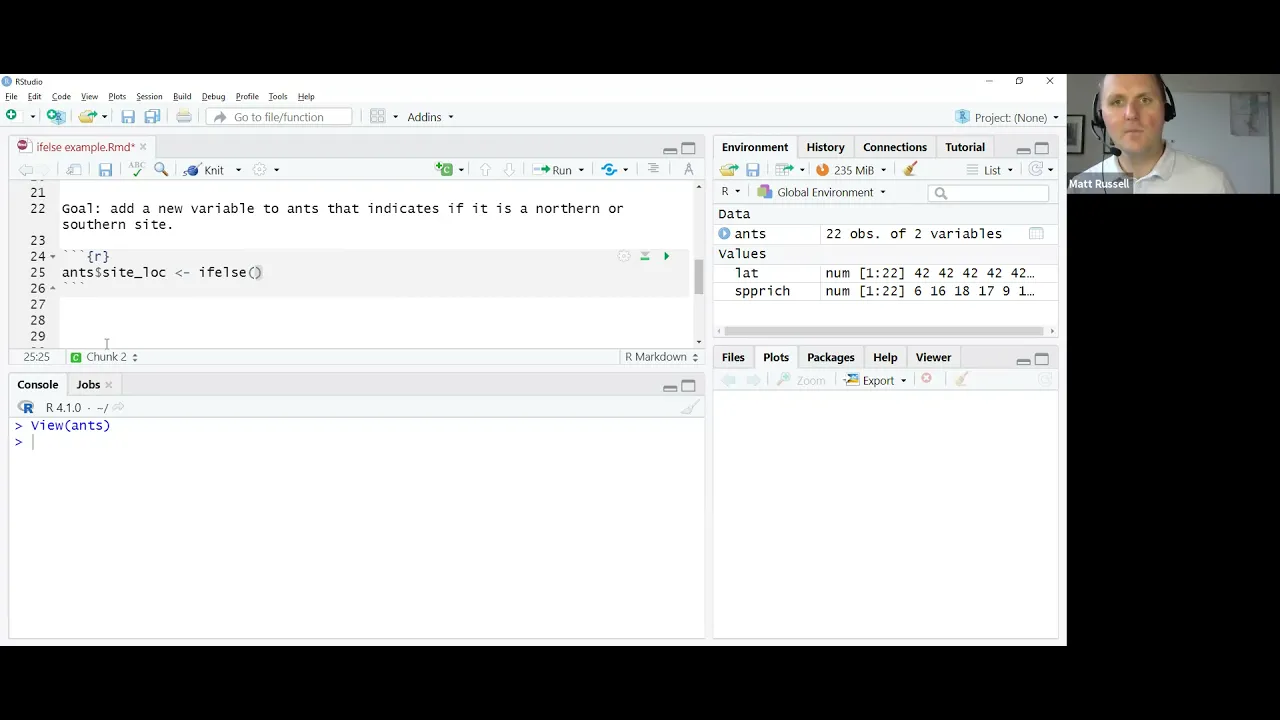The width and height of the screenshot is (1280, 720).
Task: Switch to the Connections tab
Action: [x=894, y=147]
